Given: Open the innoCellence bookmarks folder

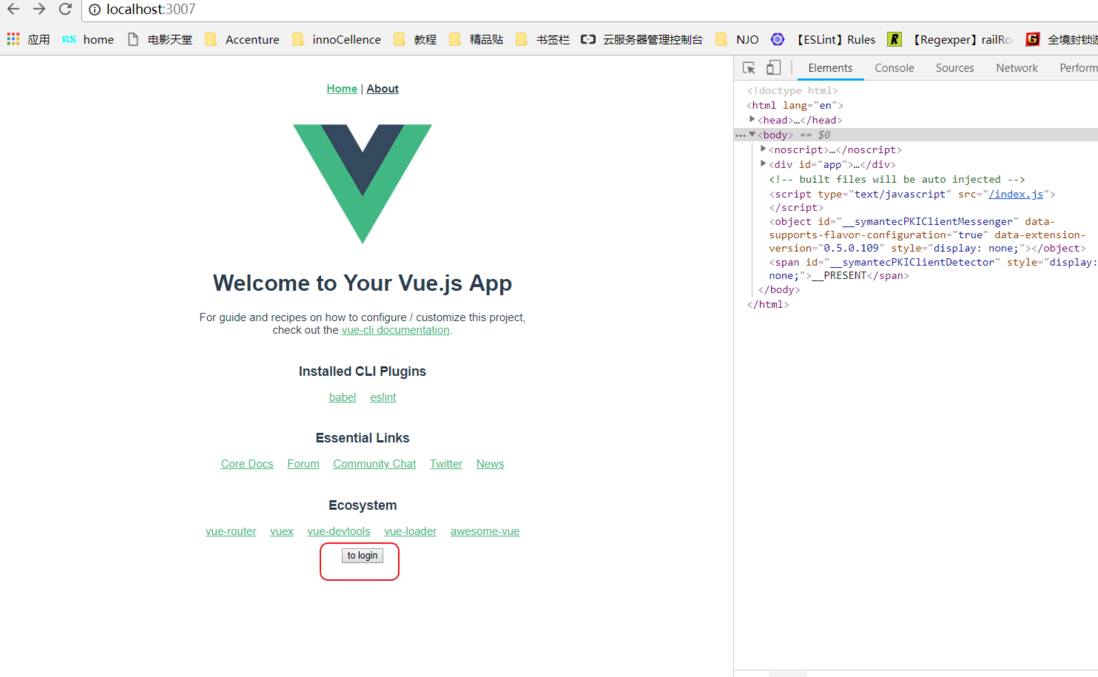Looking at the screenshot, I should click(x=337, y=39).
